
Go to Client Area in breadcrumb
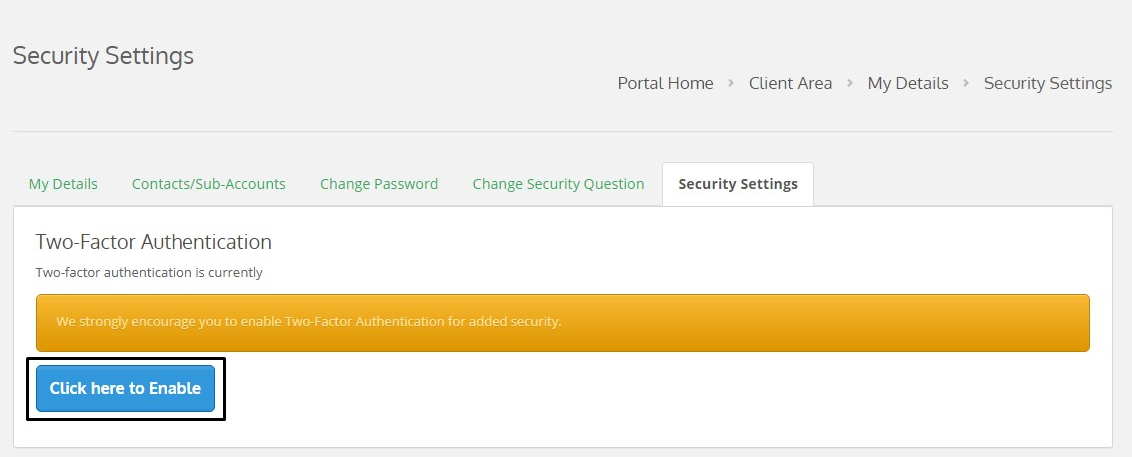pyautogui.click(x=790, y=83)
